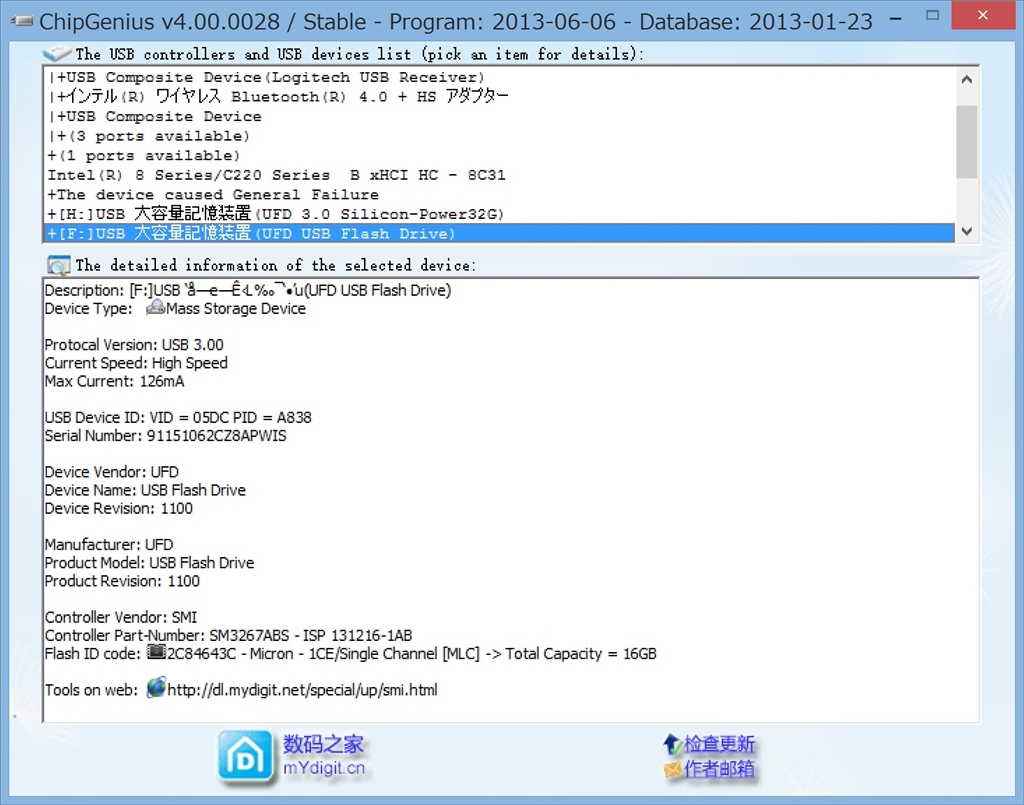Click the device list scroll down arrow
Viewport: 1024px width, 805px height.
click(x=967, y=231)
